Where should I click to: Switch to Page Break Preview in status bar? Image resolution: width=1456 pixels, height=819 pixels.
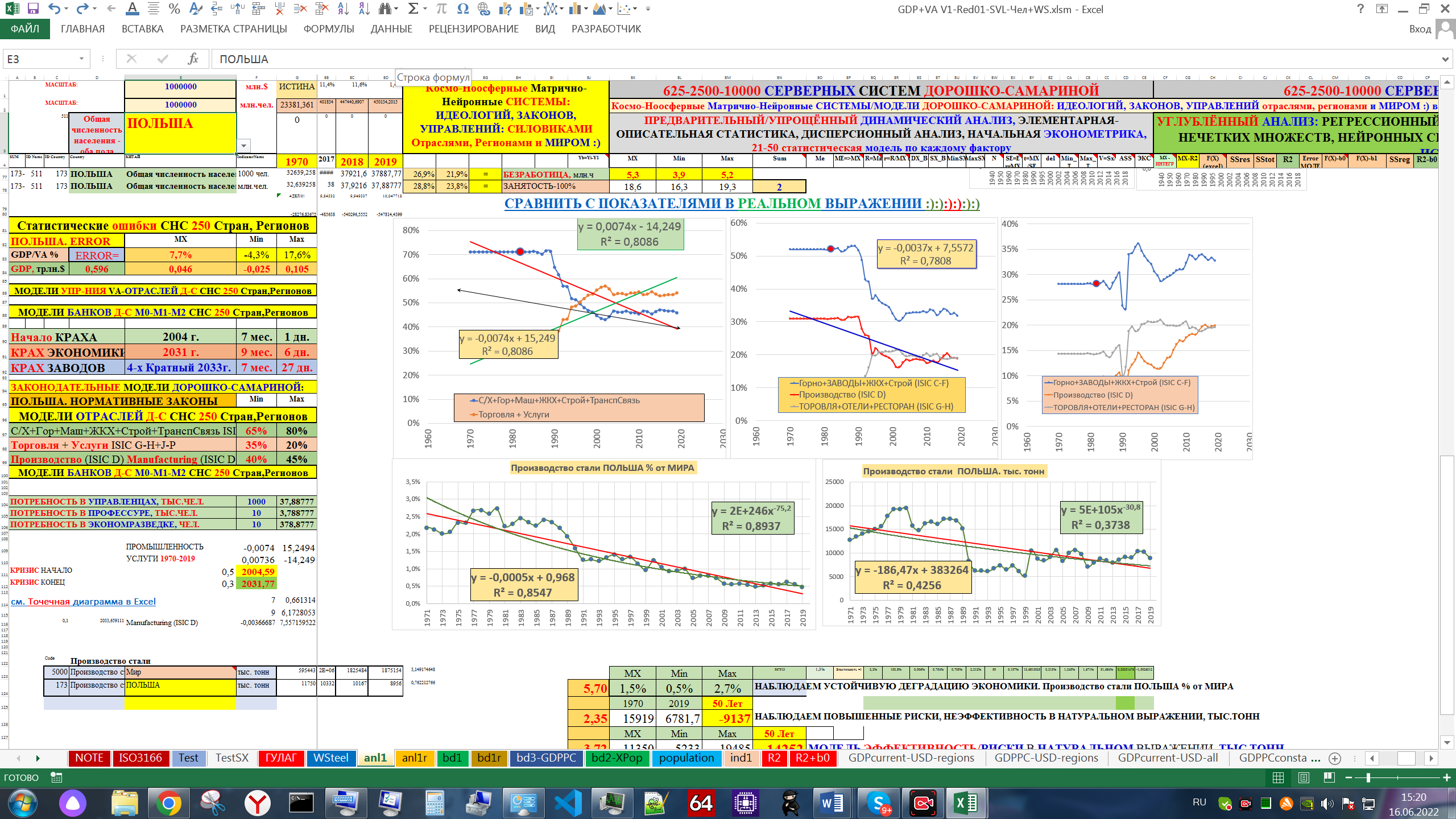click(x=1329, y=777)
